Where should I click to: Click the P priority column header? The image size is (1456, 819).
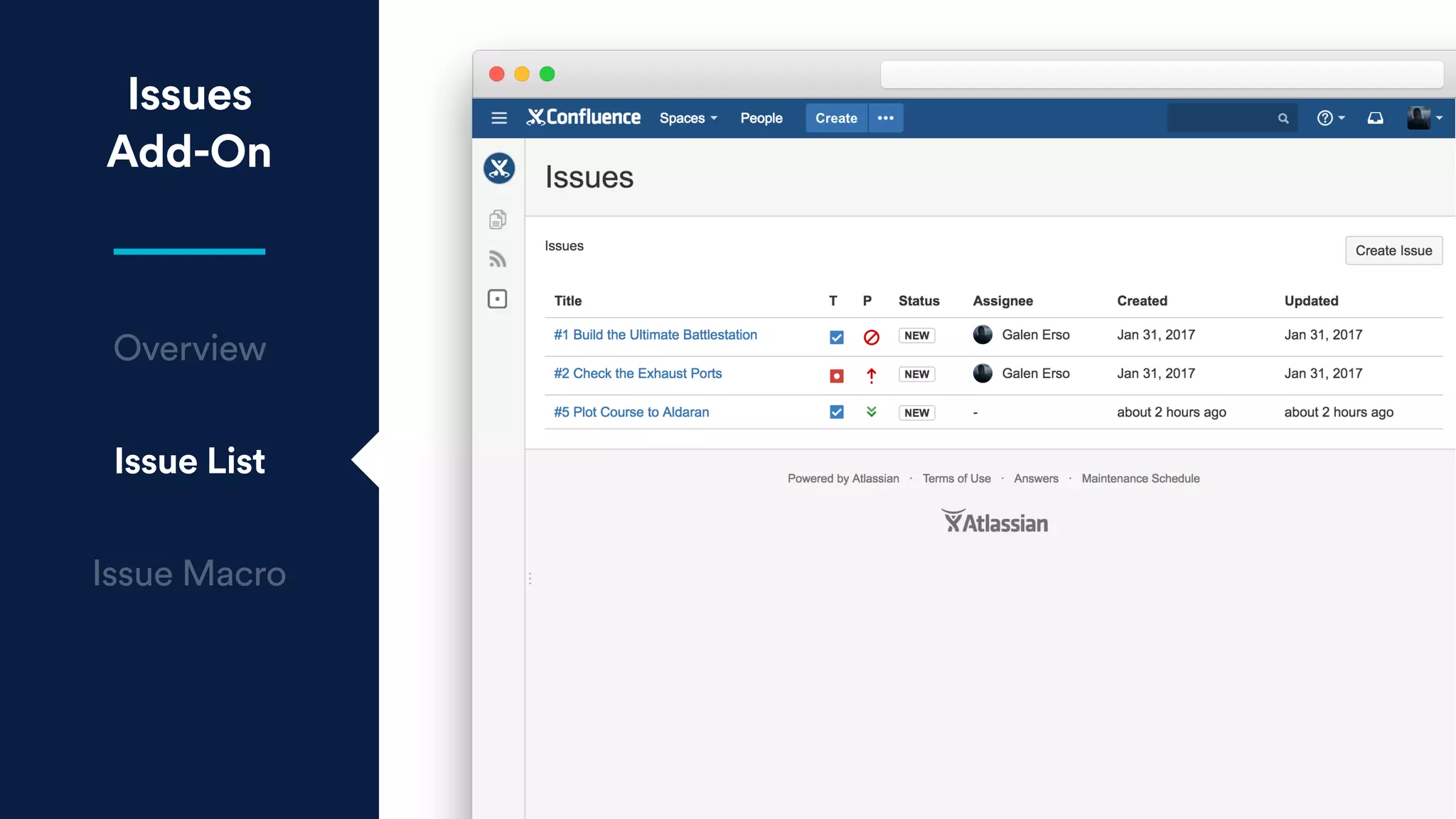pos(867,301)
